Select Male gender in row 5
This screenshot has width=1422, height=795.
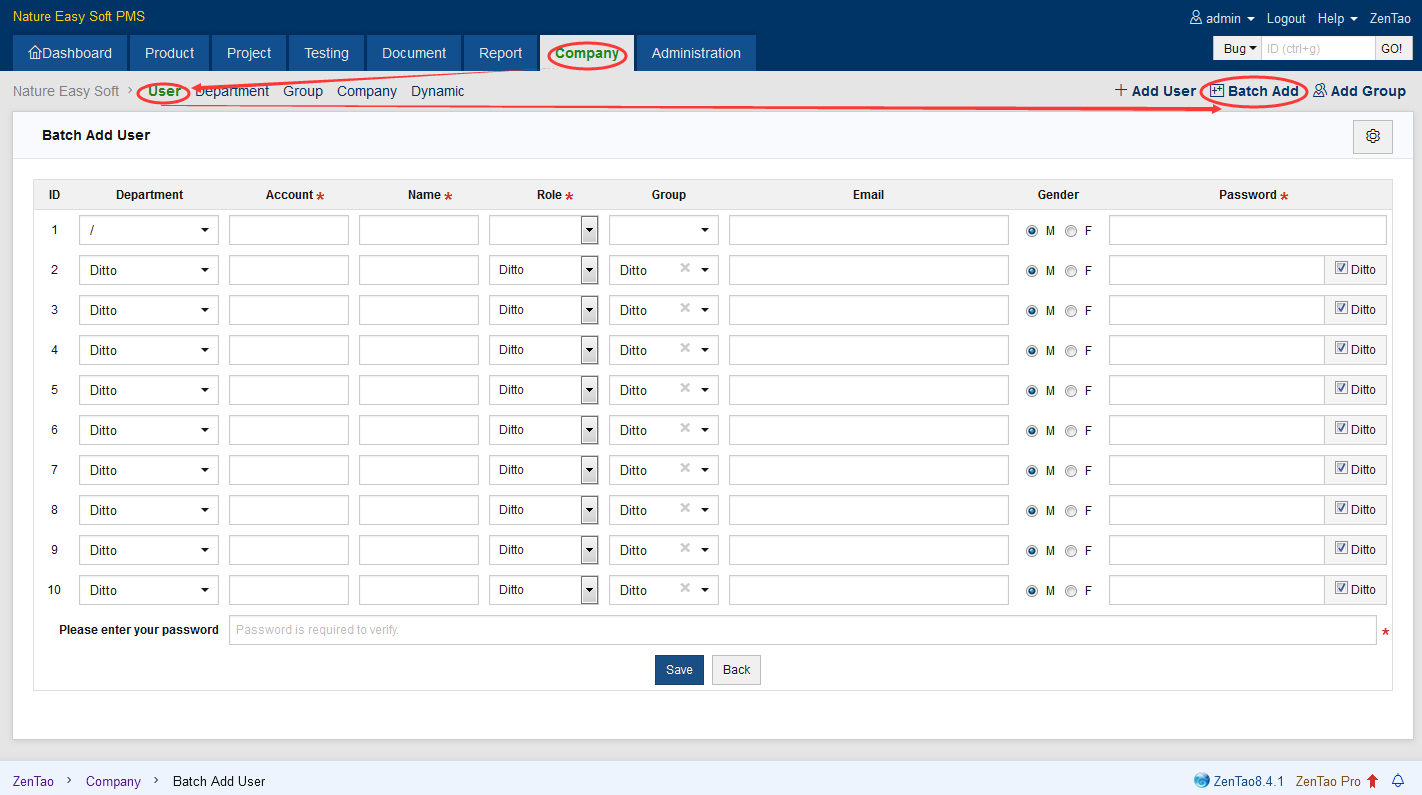coord(1032,391)
